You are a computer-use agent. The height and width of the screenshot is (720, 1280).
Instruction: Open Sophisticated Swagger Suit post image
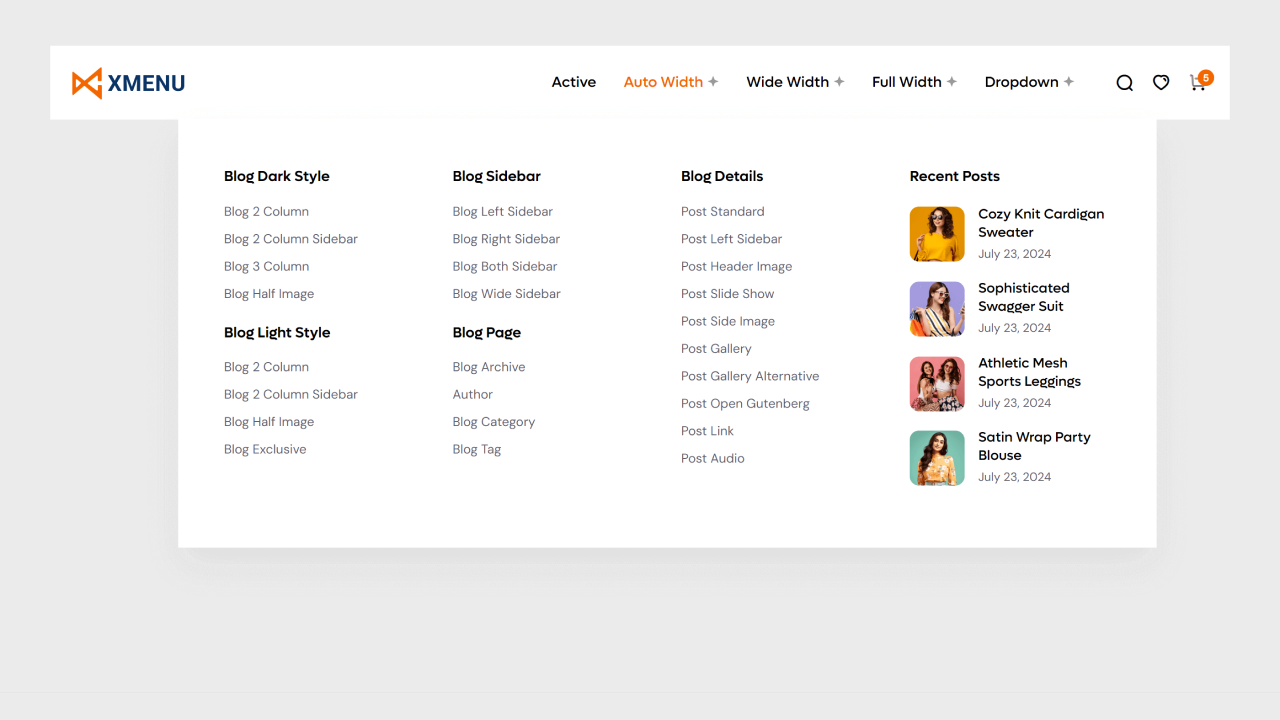coord(937,309)
